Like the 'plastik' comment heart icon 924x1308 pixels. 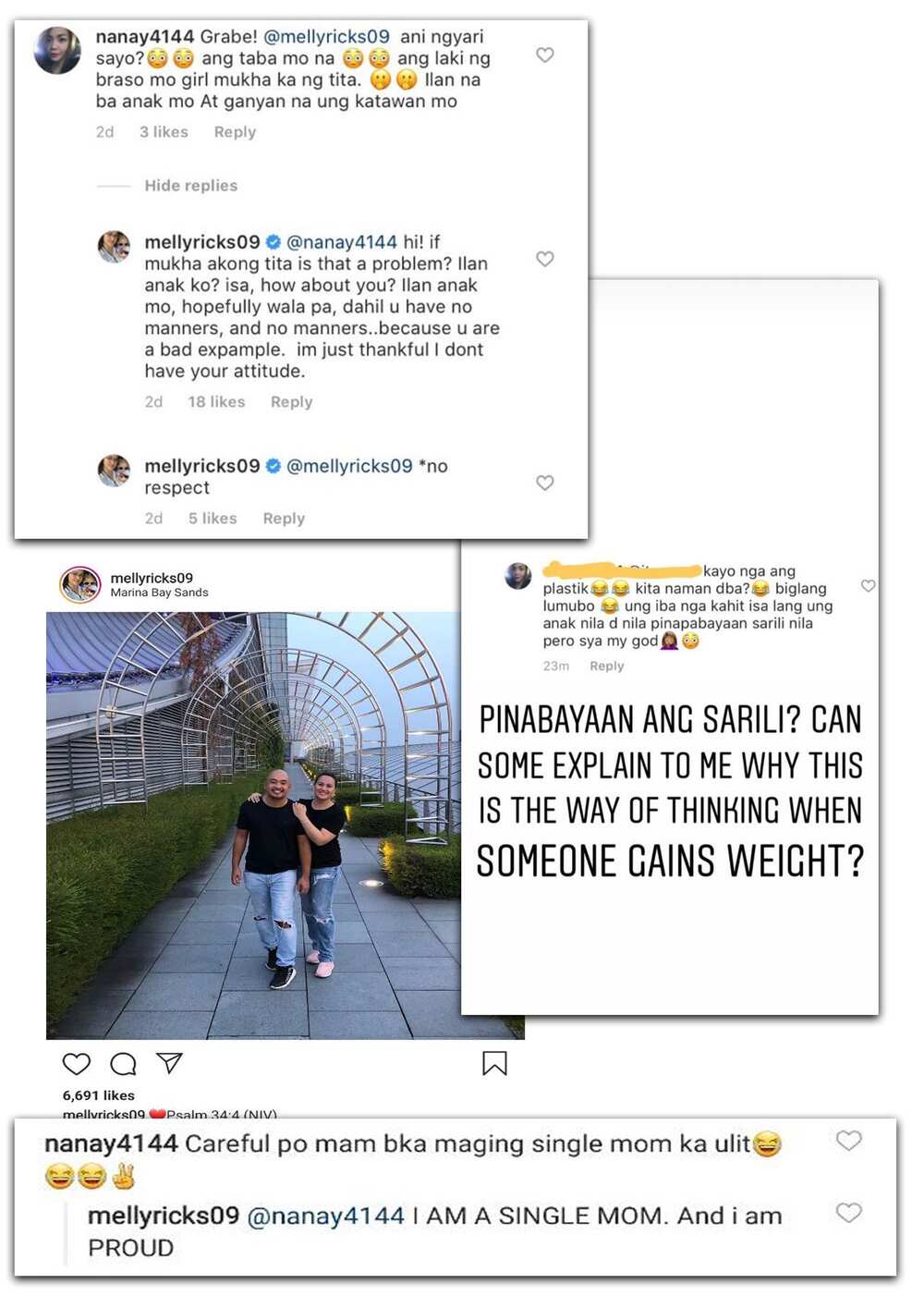coord(869,585)
